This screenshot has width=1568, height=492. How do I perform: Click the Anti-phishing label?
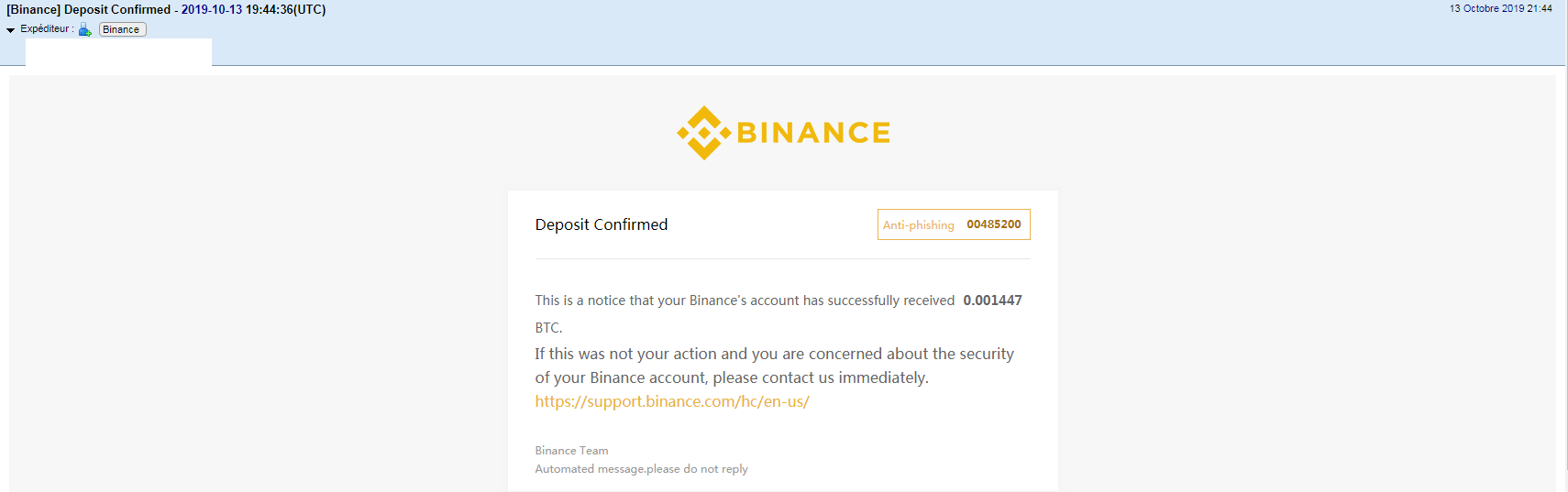tap(918, 225)
